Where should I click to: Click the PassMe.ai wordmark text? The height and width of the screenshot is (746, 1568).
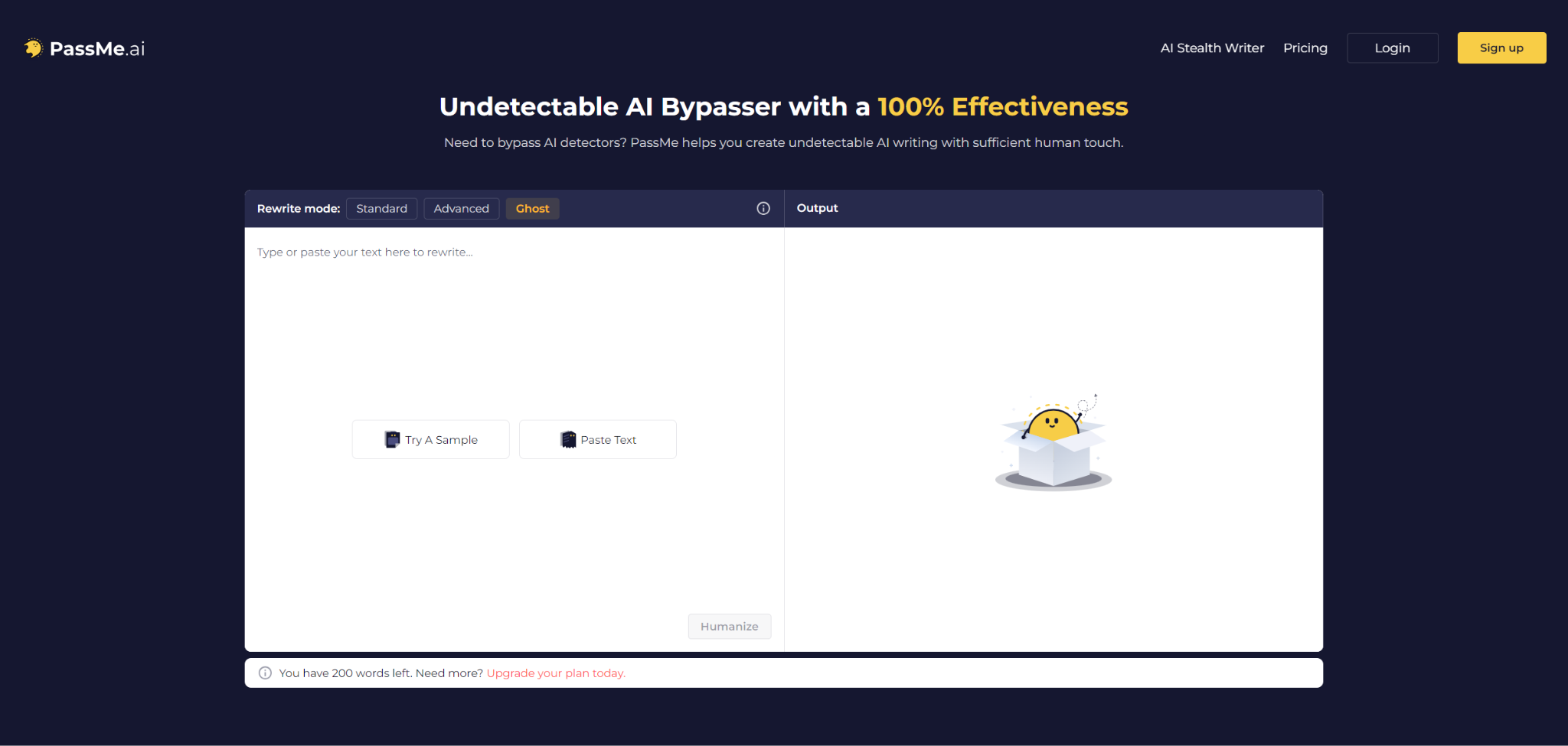97,49
